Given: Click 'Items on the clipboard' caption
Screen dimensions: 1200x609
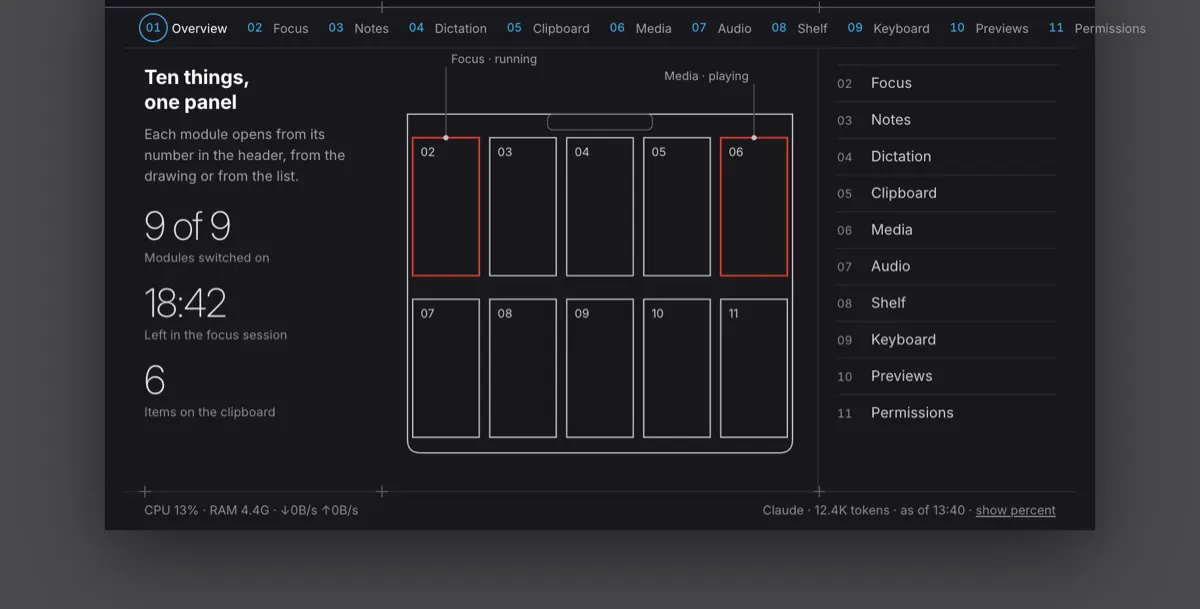Looking at the screenshot, I should pos(209,412).
